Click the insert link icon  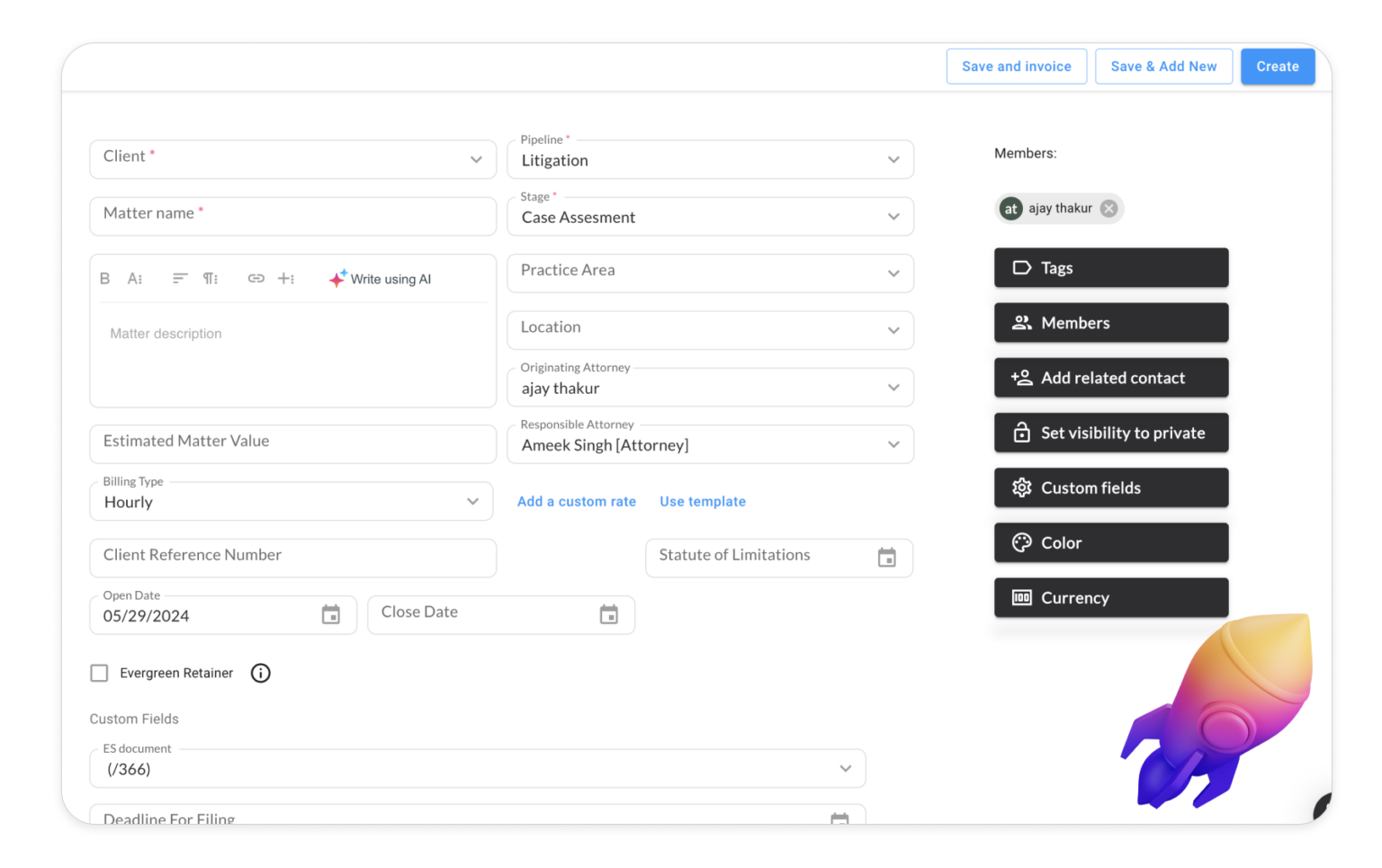click(256, 279)
